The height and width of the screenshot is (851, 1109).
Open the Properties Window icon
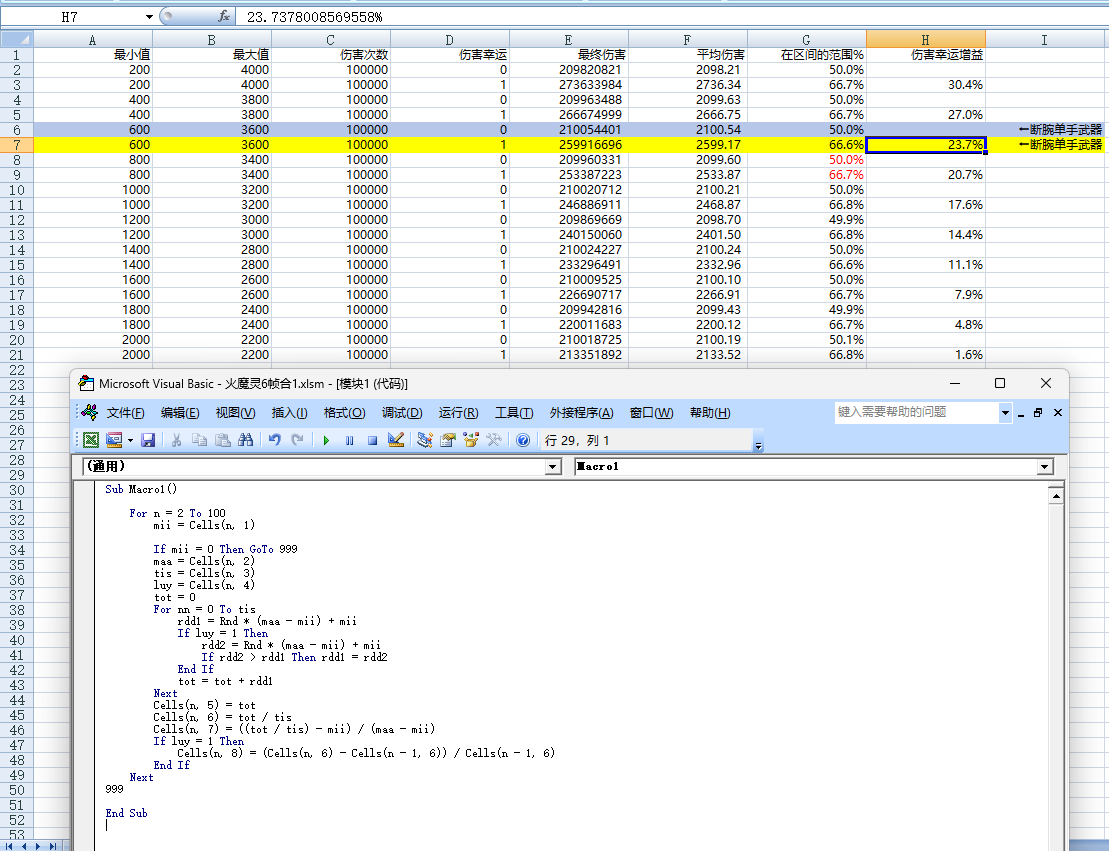pos(448,440)
